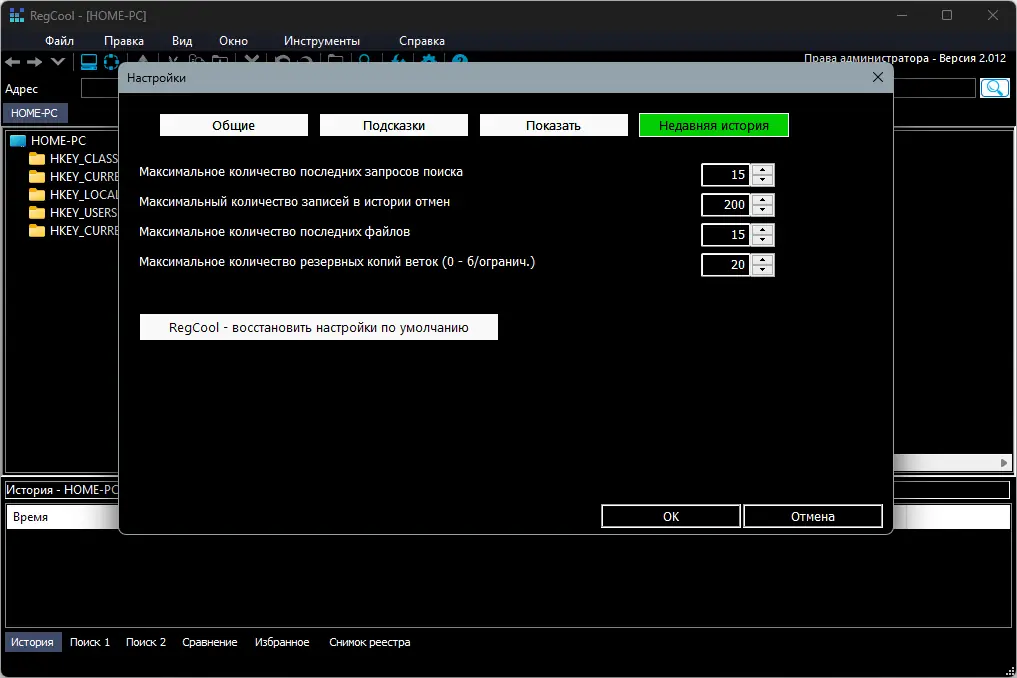Click the Максимальное количество последних файлов label
The width and height of the screenshot is (1017, 678).
tap(274, 232)
